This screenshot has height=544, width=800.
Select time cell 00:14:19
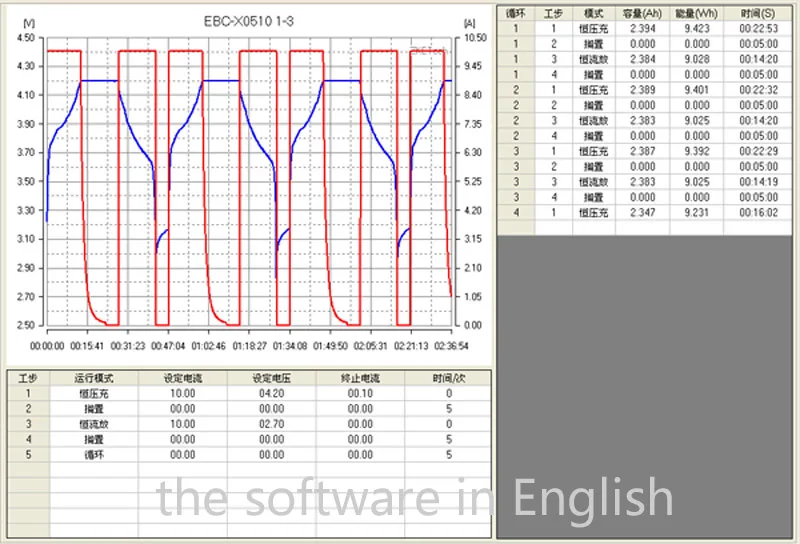(x=758, y=182)
